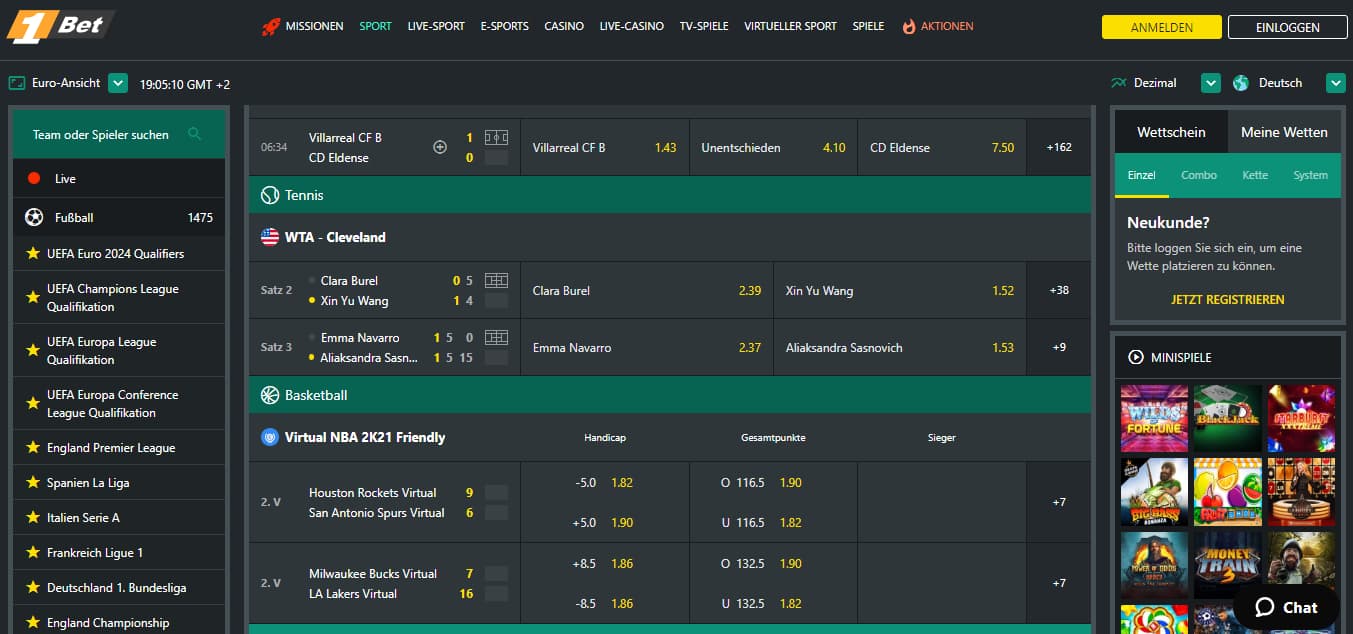Click star icon next to Deutschland 1. Bundesliga
1353x634 pixels.
pos(33,588)
